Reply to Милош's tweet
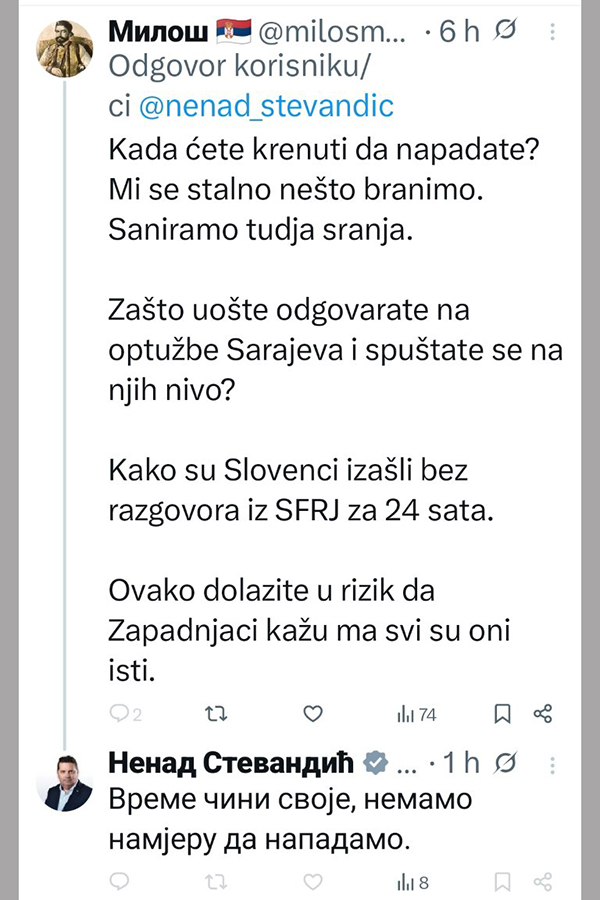 119,714
